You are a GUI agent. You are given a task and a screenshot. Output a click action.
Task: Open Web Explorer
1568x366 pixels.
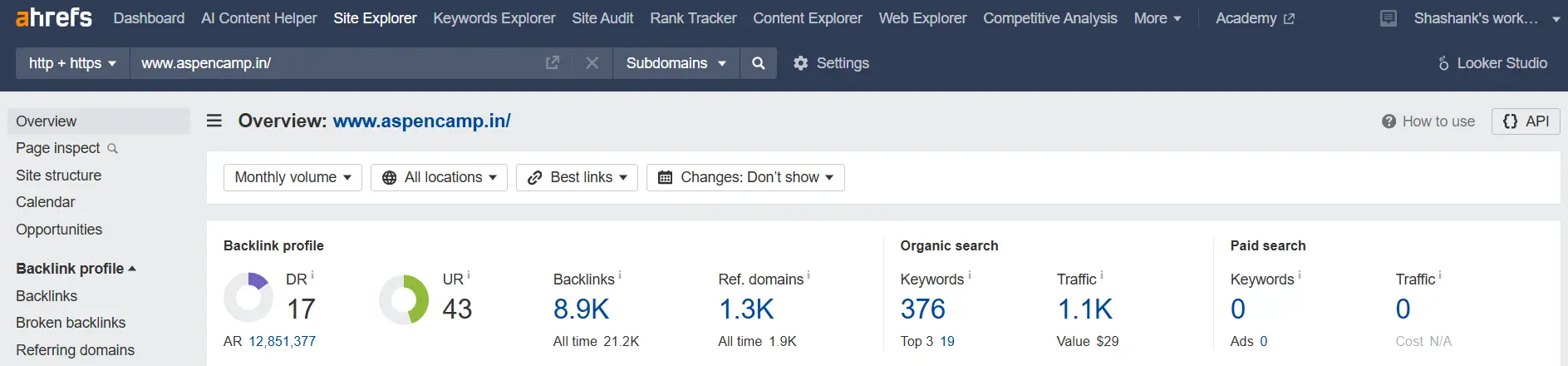point(922,18)
